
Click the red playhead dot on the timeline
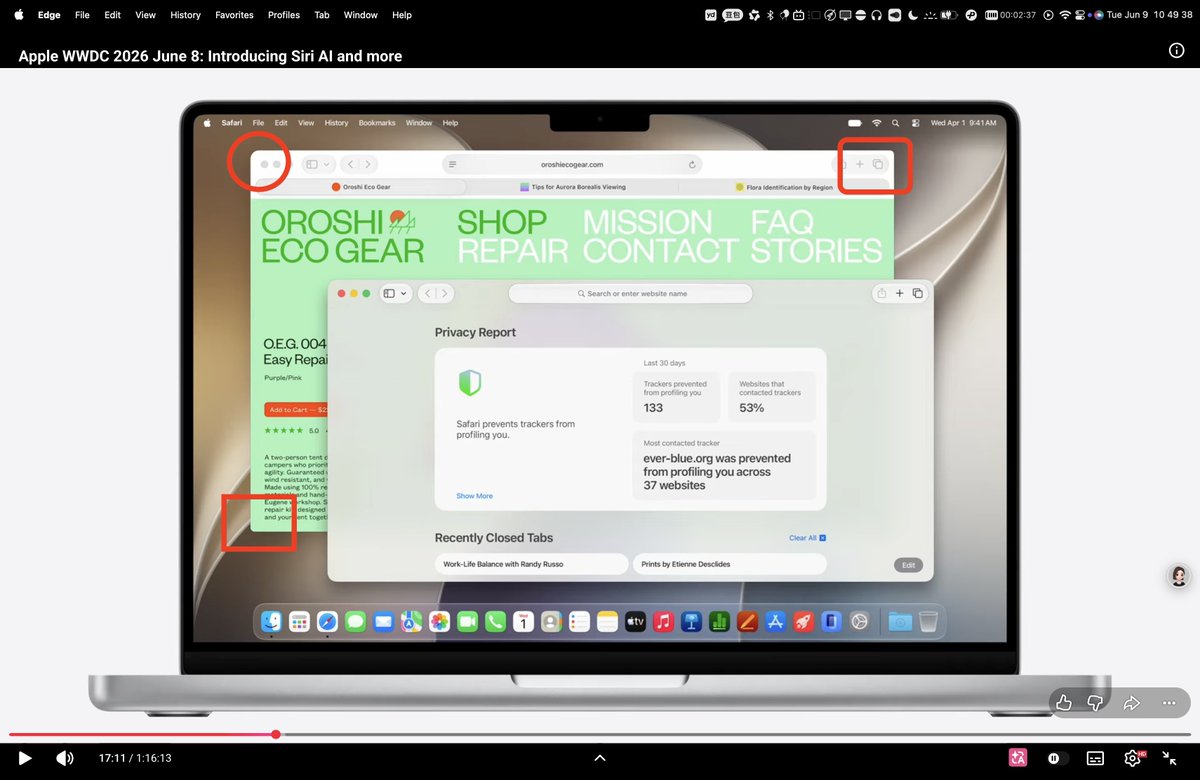tap(276, 734)
